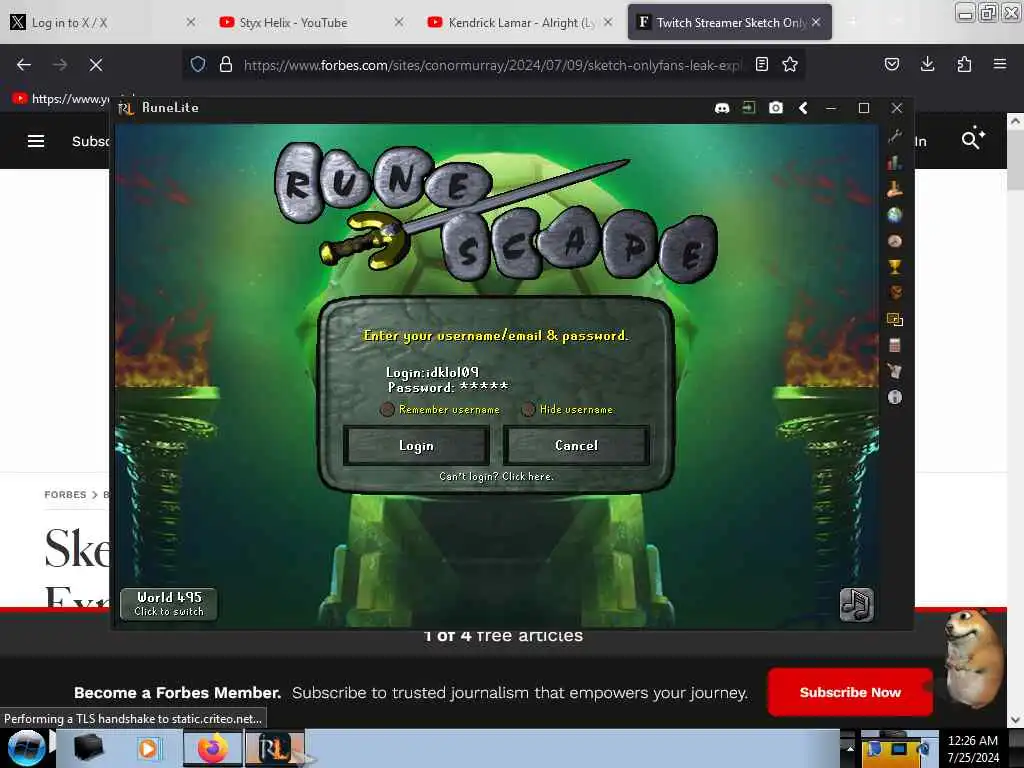Open the Firefox application menu
The height and width of the screenshot is (768, 1024).
[x=1000, y=64]
